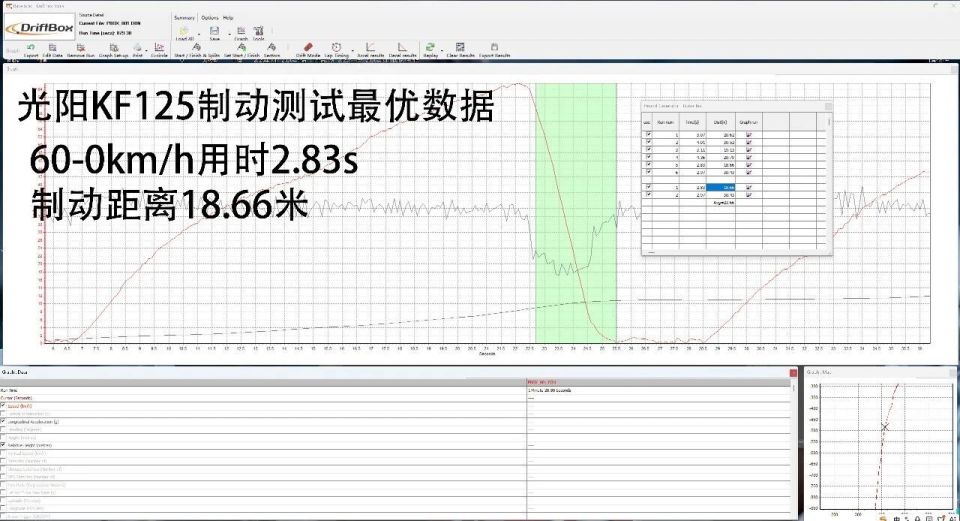Select the highlighted blue distance cell
The height and width of the screenshot is (521, 960).
(x=721, y=187)
